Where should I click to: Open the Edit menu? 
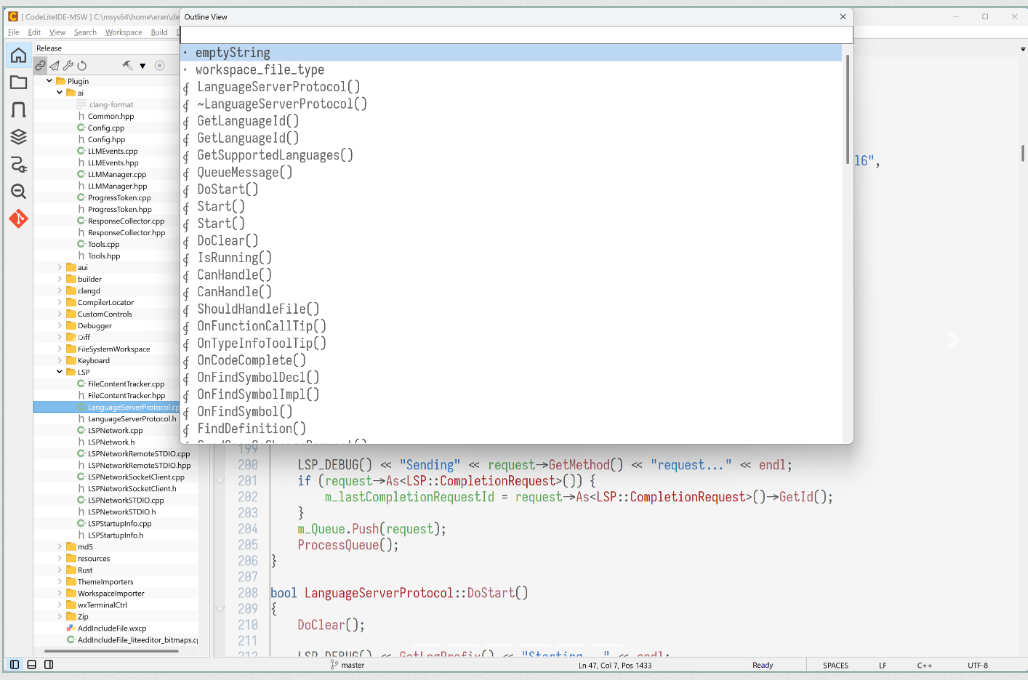(34, 32)
